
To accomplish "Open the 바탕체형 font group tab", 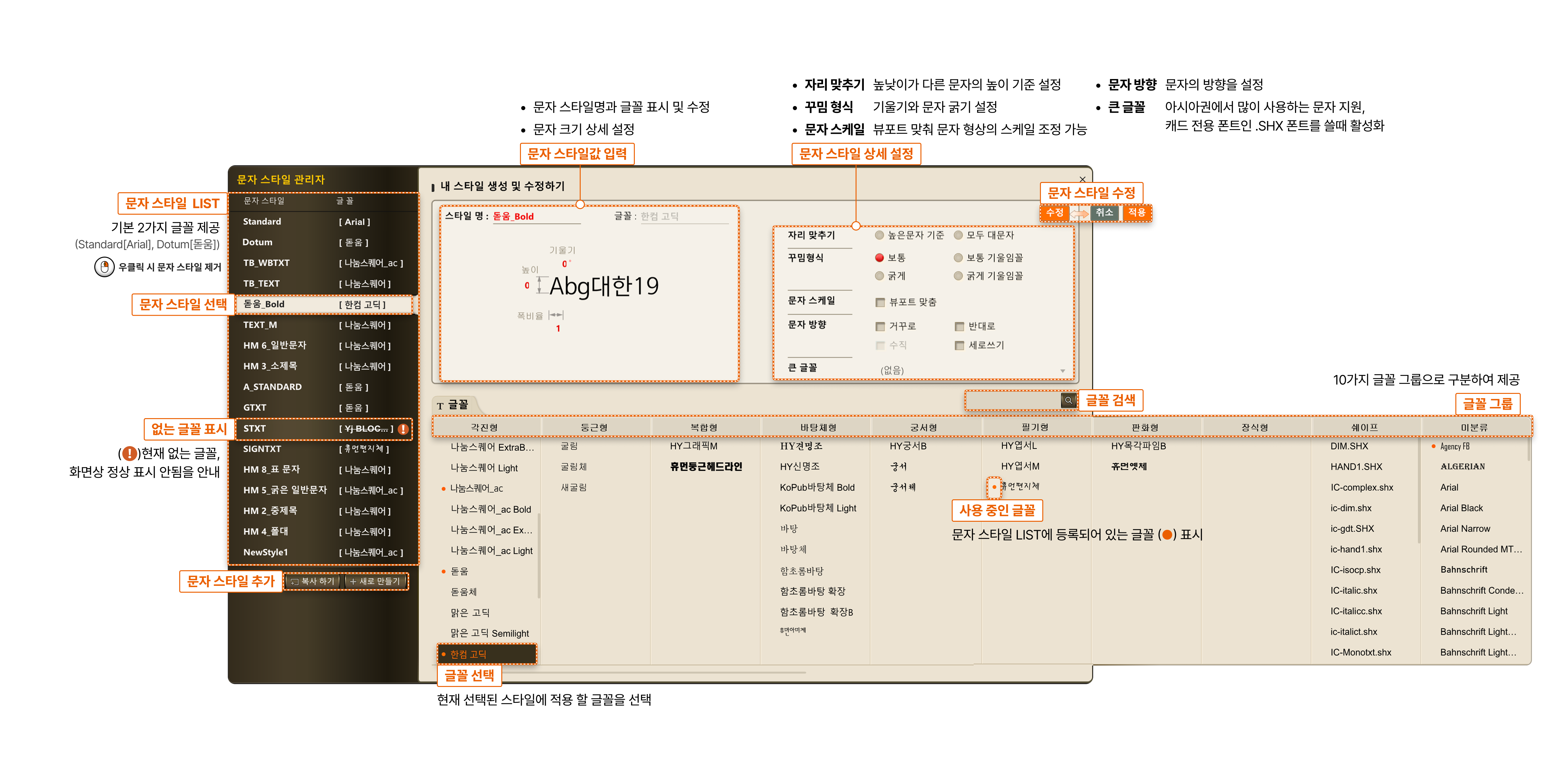I will click(818, 428).
